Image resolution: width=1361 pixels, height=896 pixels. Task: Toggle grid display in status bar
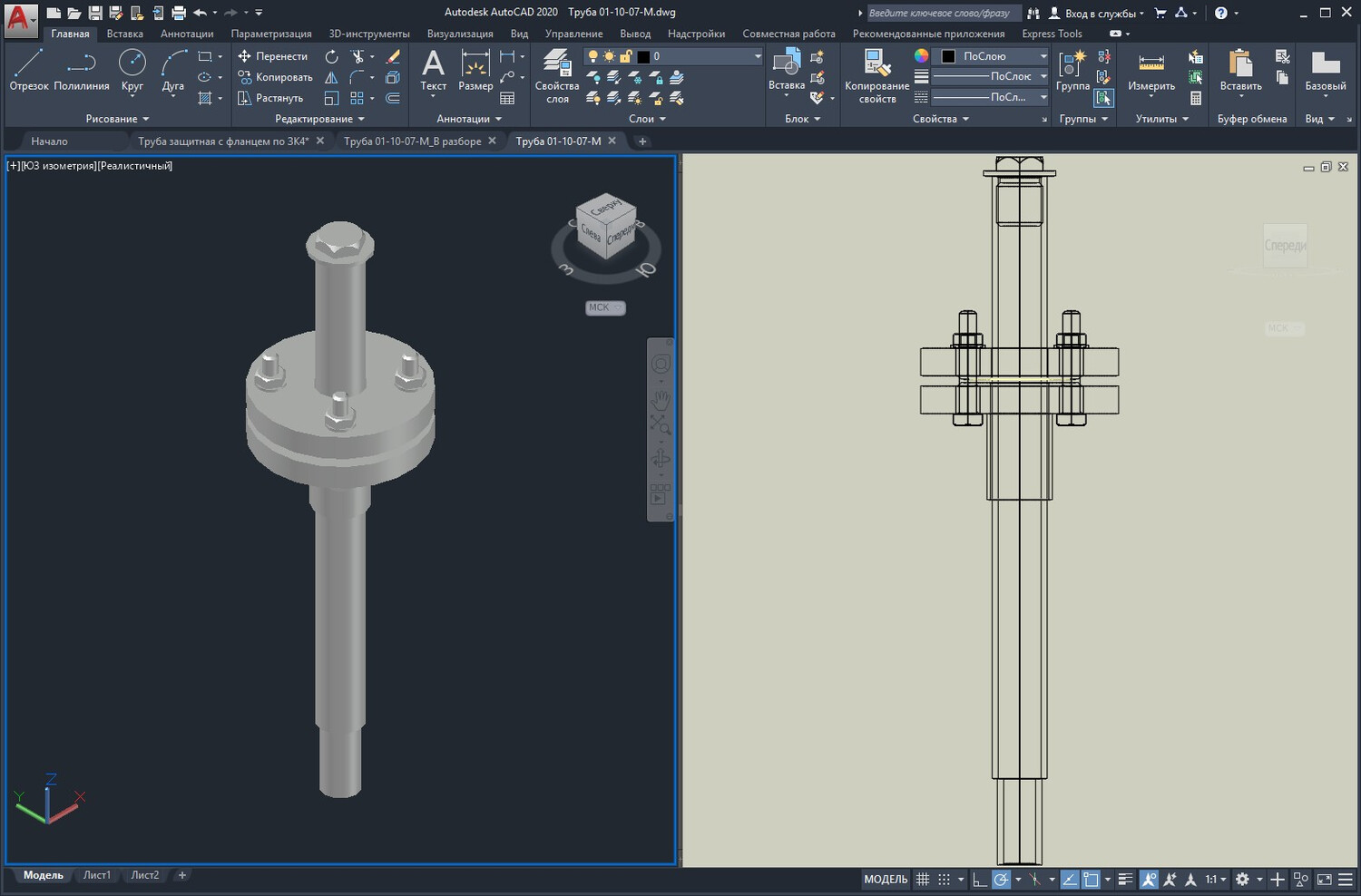coord(923,879)
